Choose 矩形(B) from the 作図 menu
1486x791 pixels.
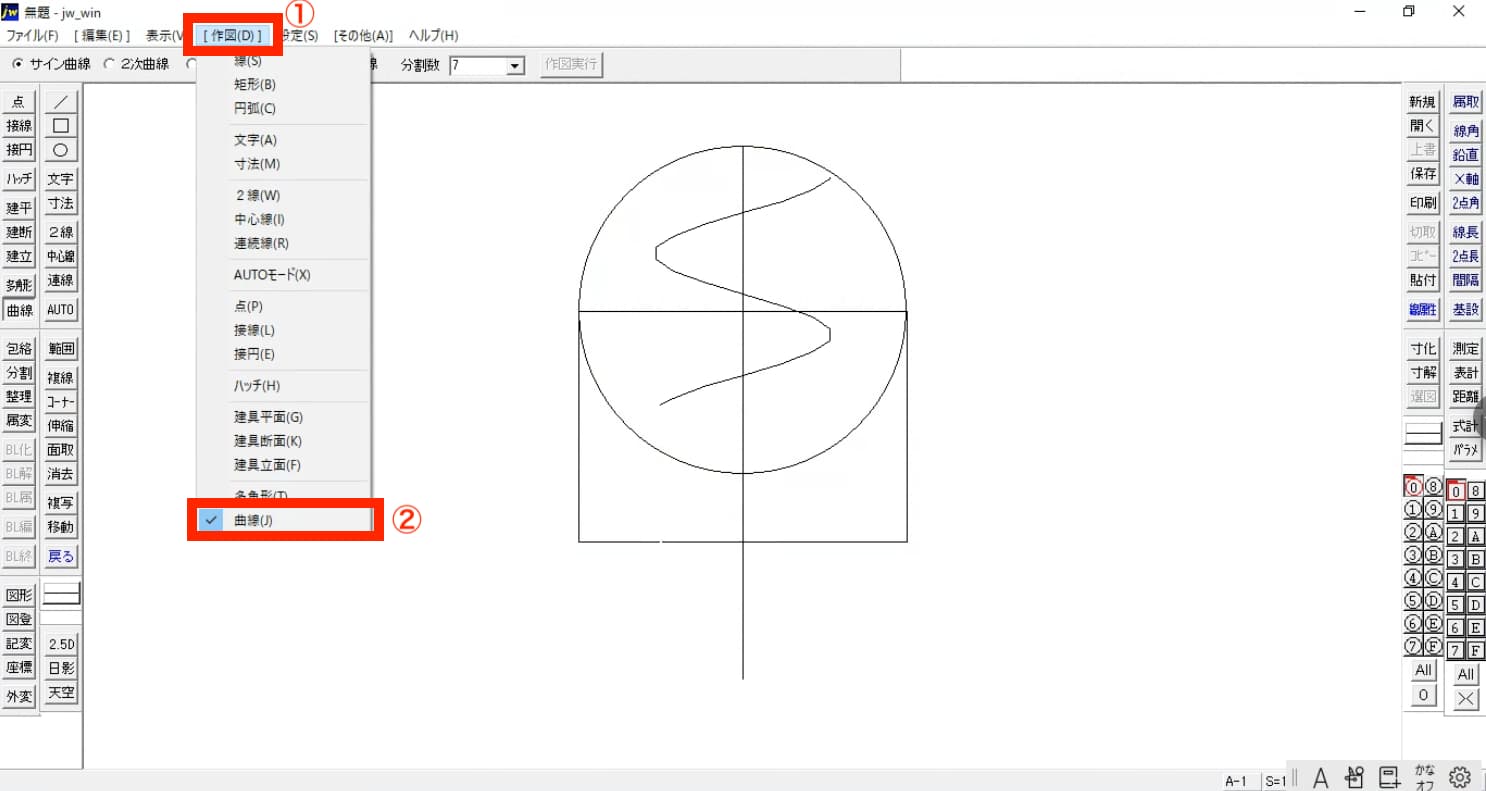point(284,85)
